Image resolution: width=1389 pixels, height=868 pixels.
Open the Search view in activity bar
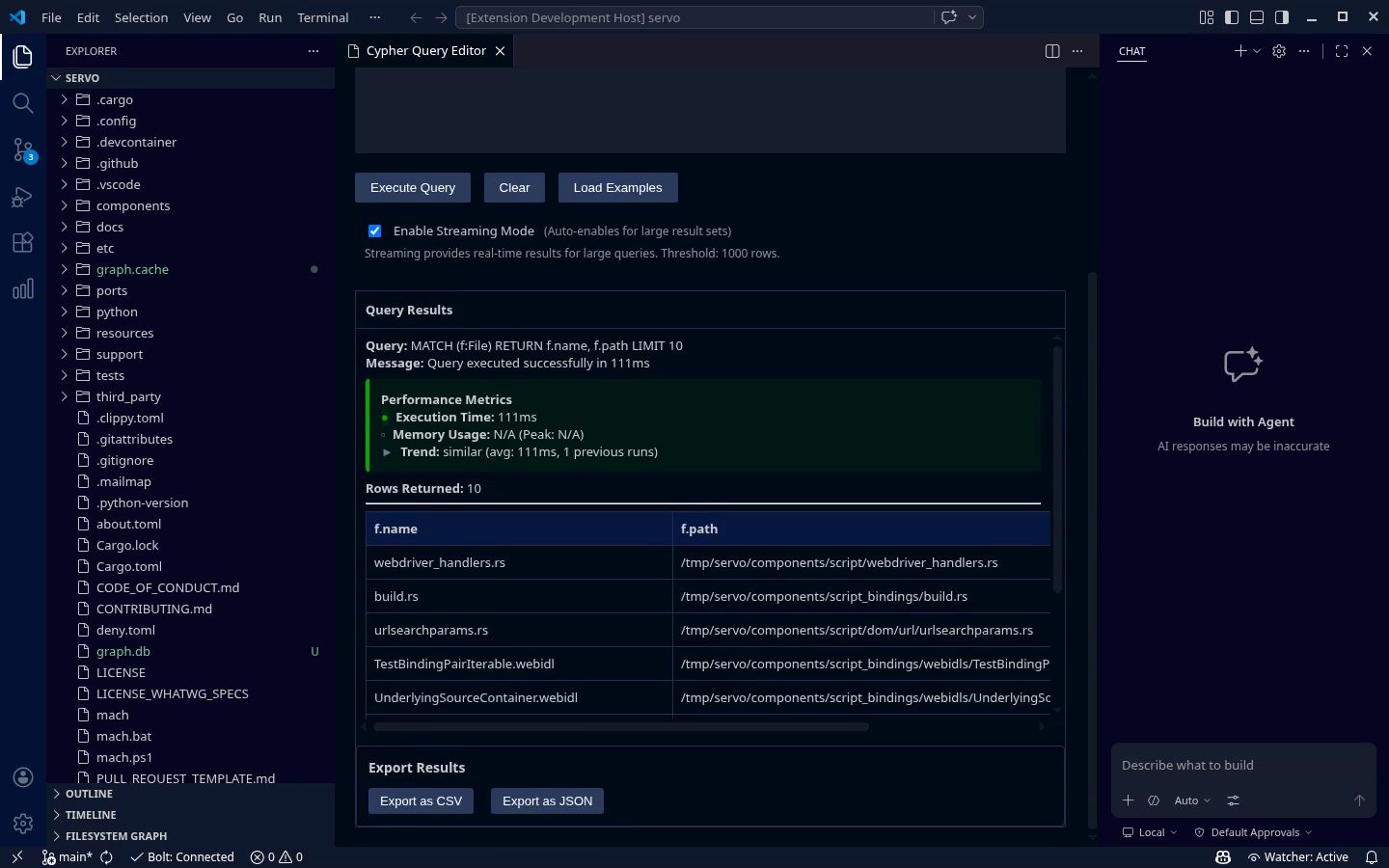tap(23, 103)
